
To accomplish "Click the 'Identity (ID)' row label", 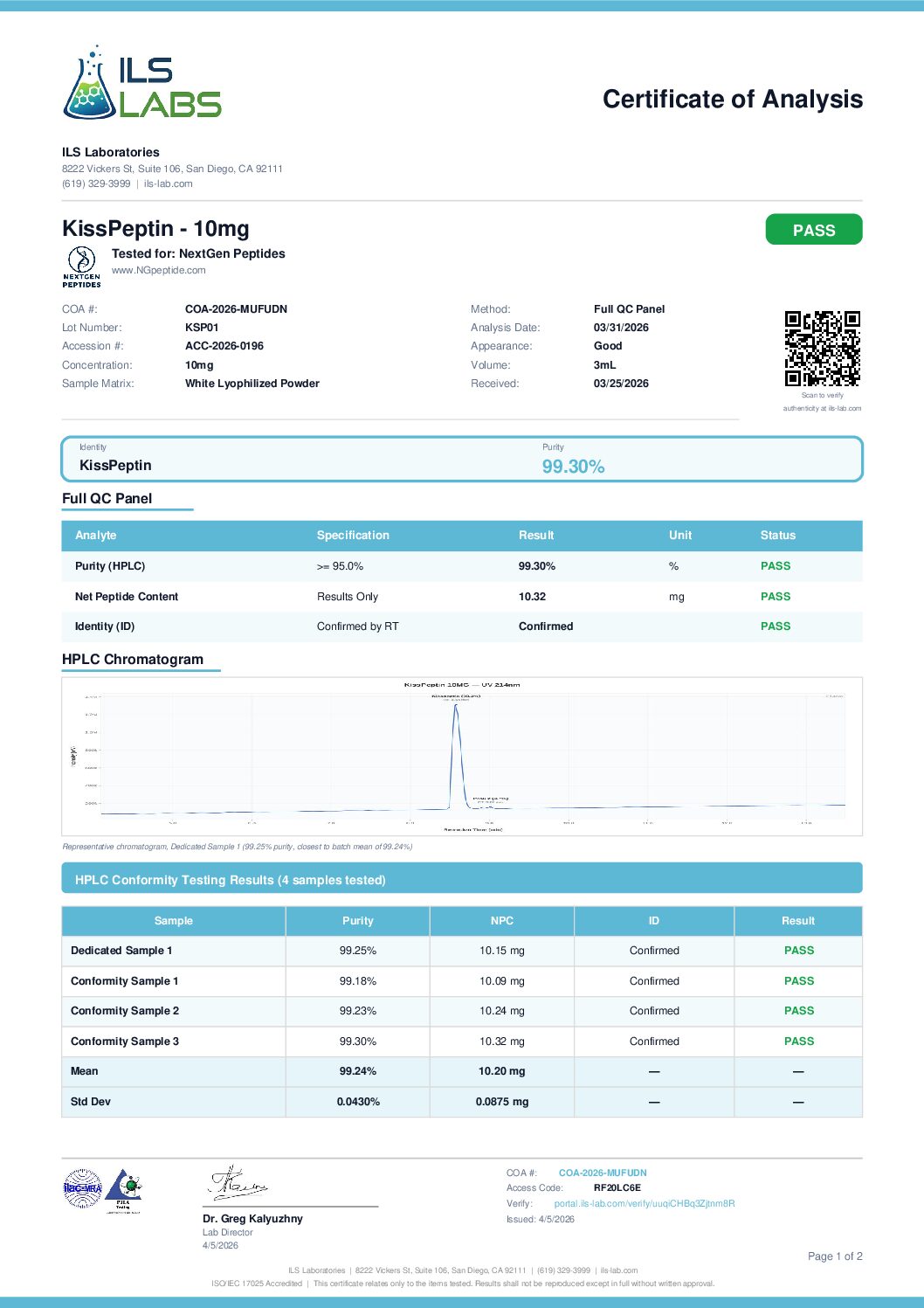I will (x=105, y=626).
